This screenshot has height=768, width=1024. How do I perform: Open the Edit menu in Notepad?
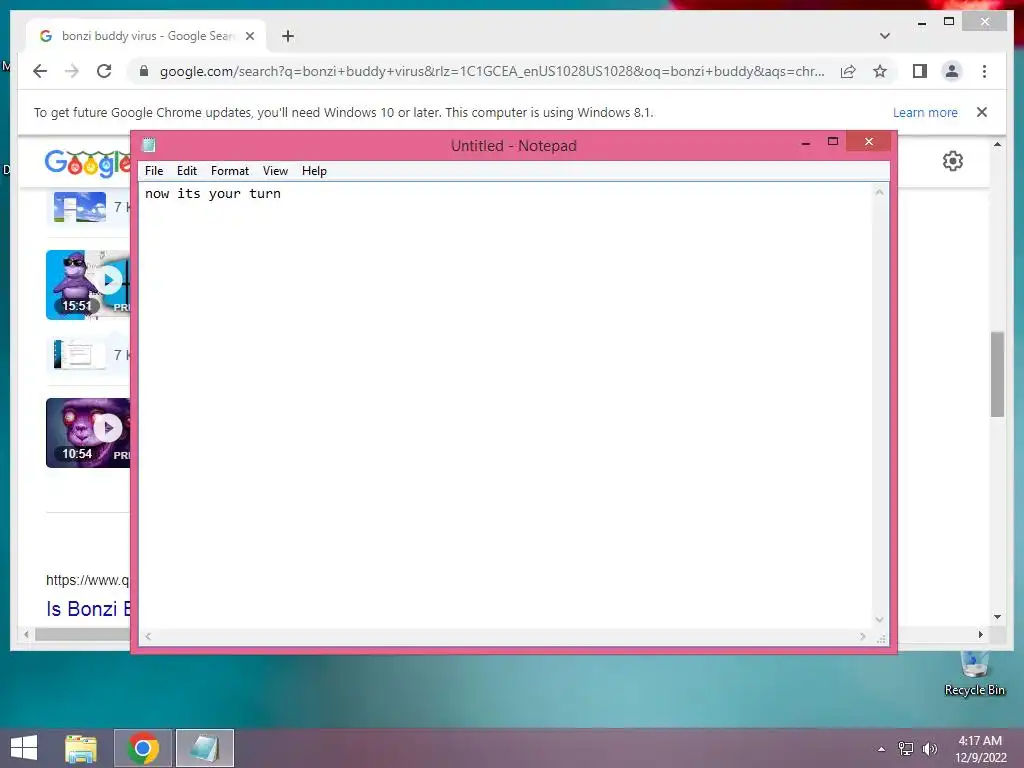(x=186, y=170)
